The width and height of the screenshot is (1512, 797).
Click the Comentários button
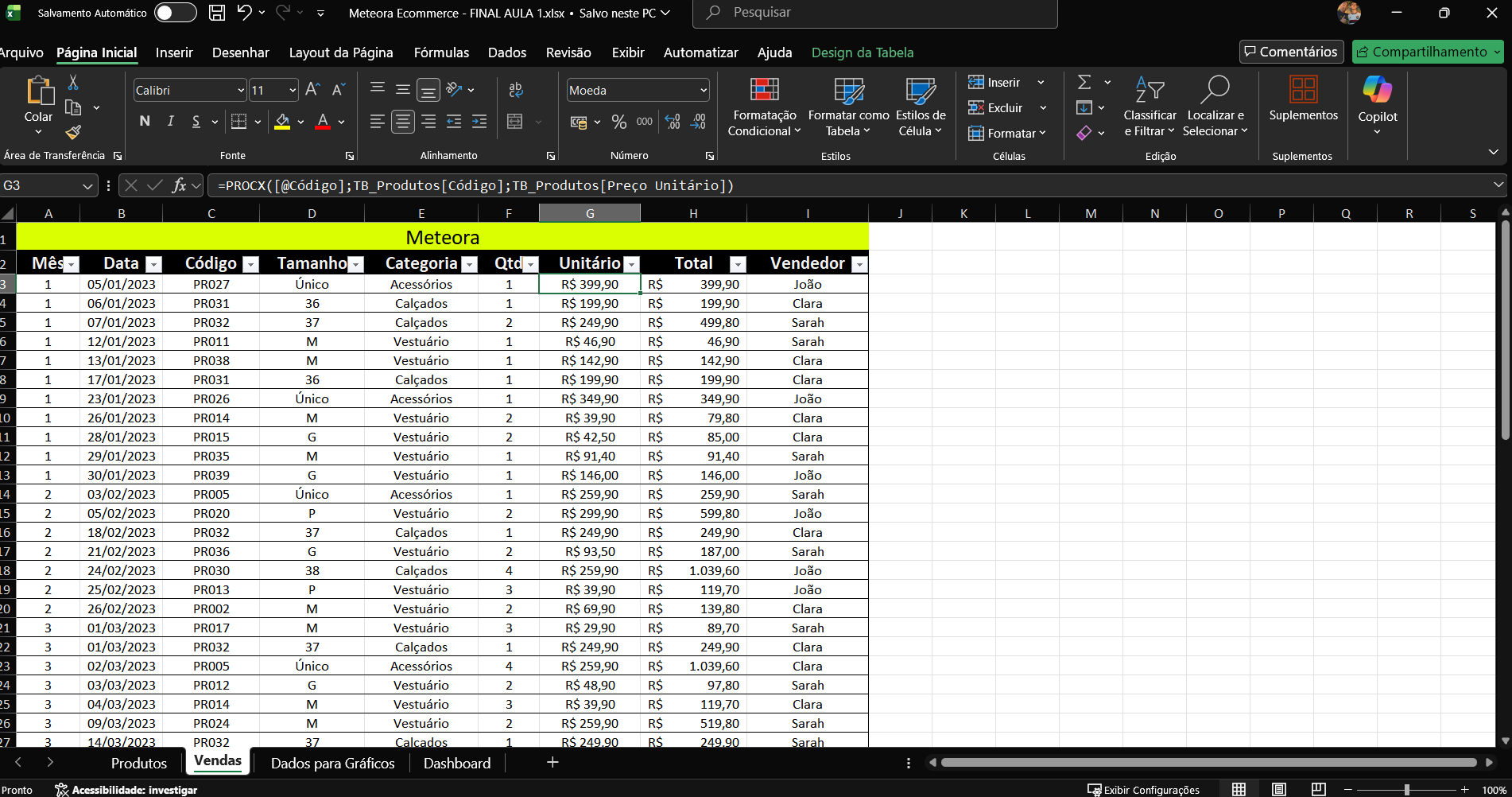click(x=1292, y=52)
